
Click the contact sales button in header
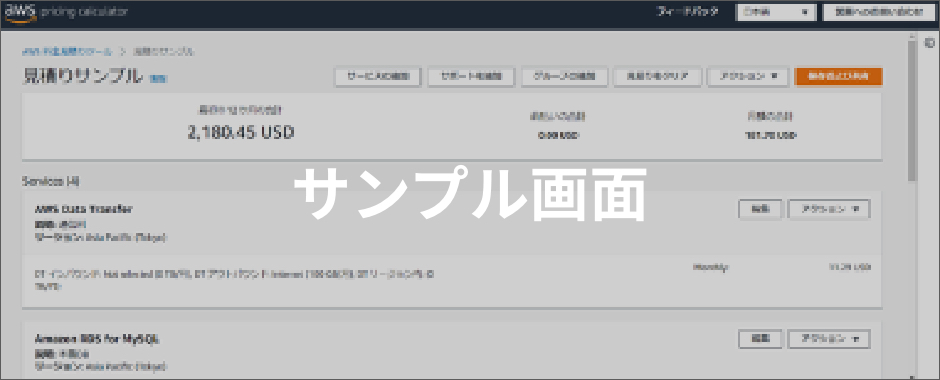(x=878, y=13)
